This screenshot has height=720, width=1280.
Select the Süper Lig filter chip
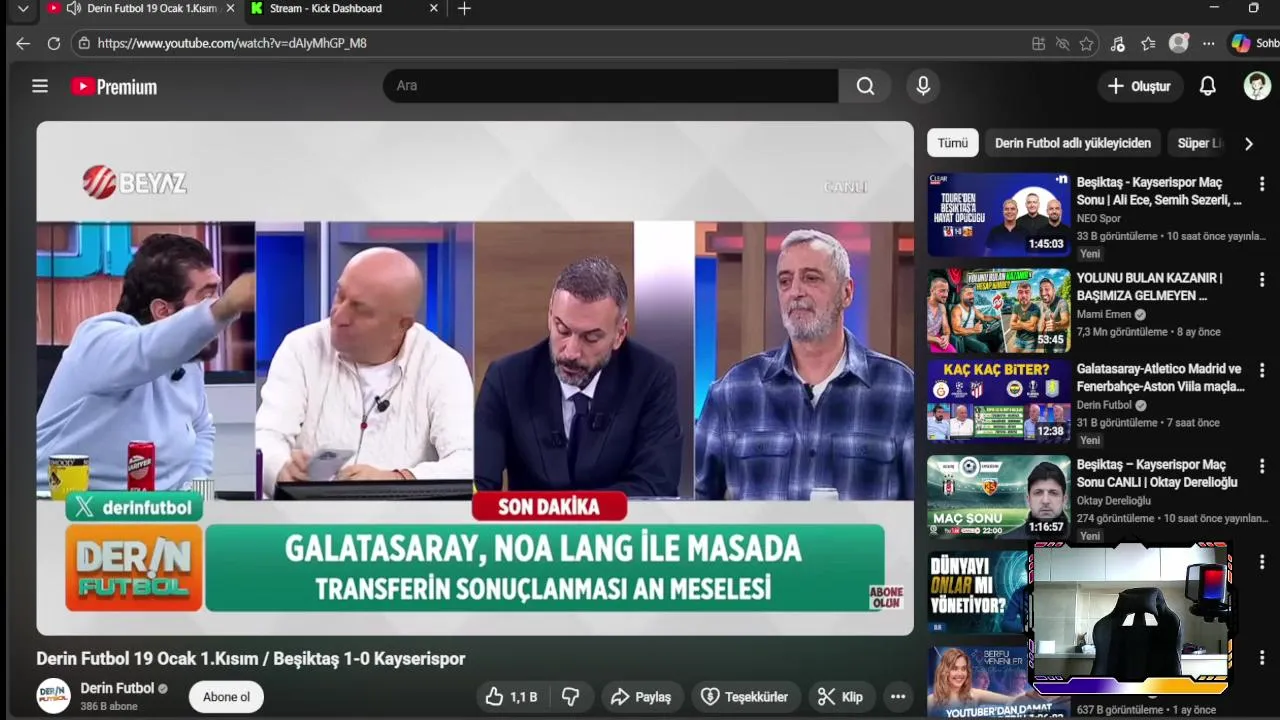tap(1199, 143)
